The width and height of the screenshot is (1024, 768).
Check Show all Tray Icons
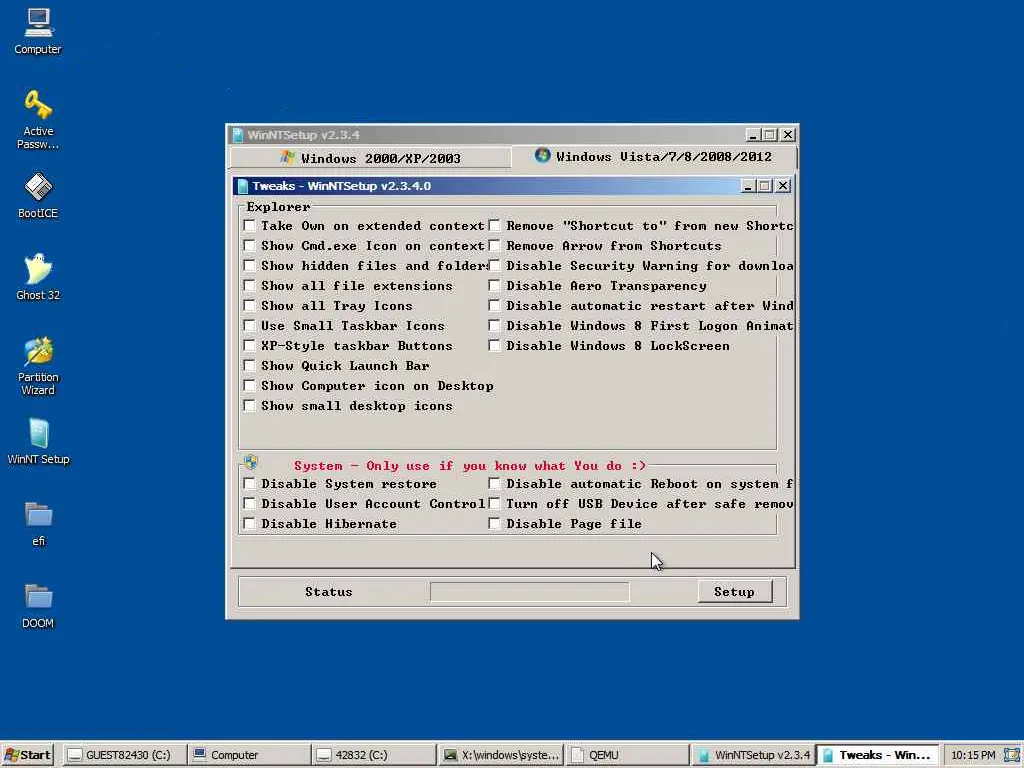(249, 306)
